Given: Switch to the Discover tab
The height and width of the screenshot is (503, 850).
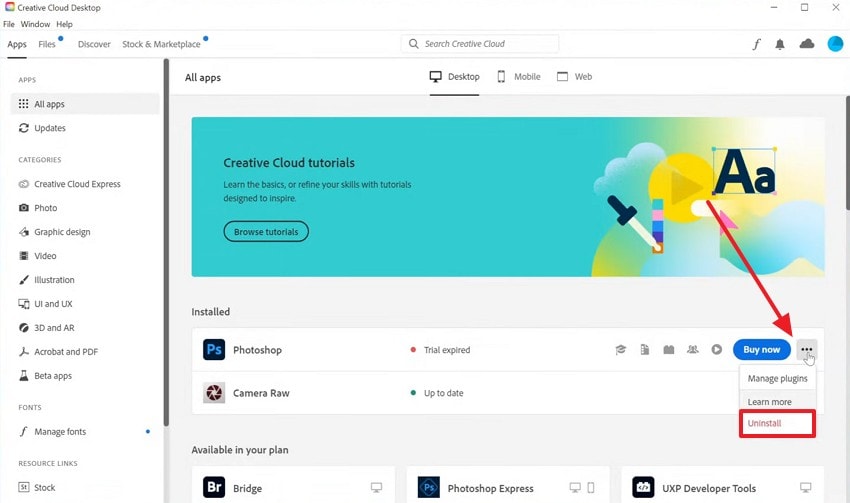Looking at the screenshot, I should click(x=94, y=44).
